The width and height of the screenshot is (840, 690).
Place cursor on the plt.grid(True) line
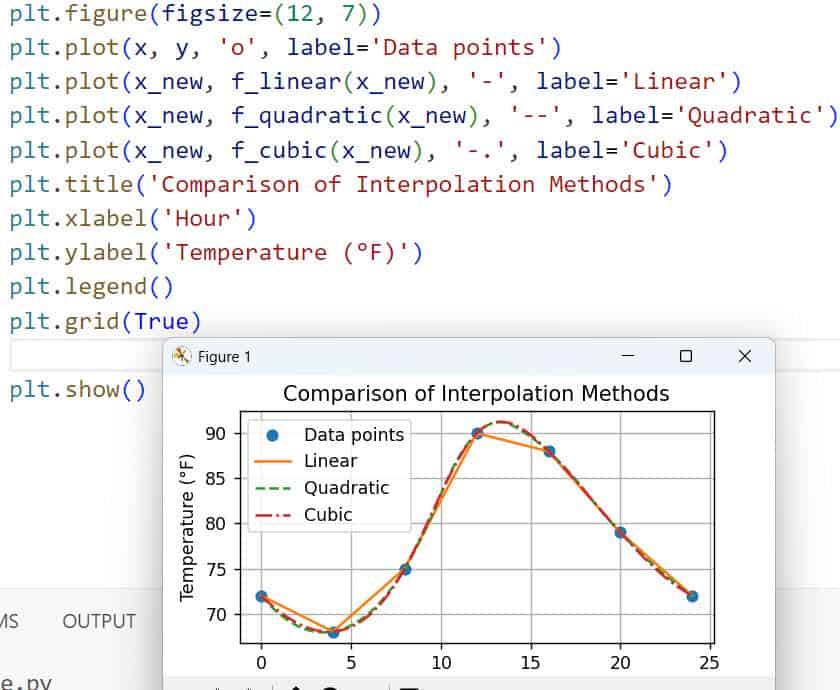coord(105,321)
